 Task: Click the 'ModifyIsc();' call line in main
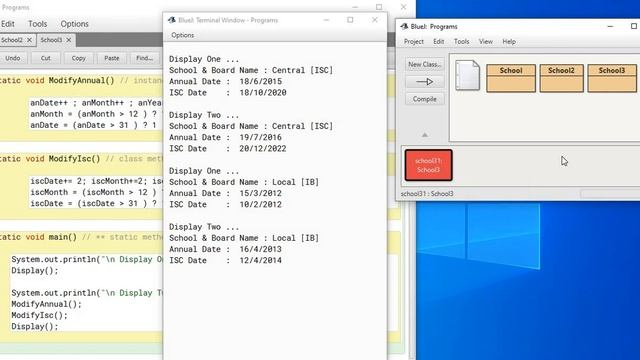click(x=40, y=315)
